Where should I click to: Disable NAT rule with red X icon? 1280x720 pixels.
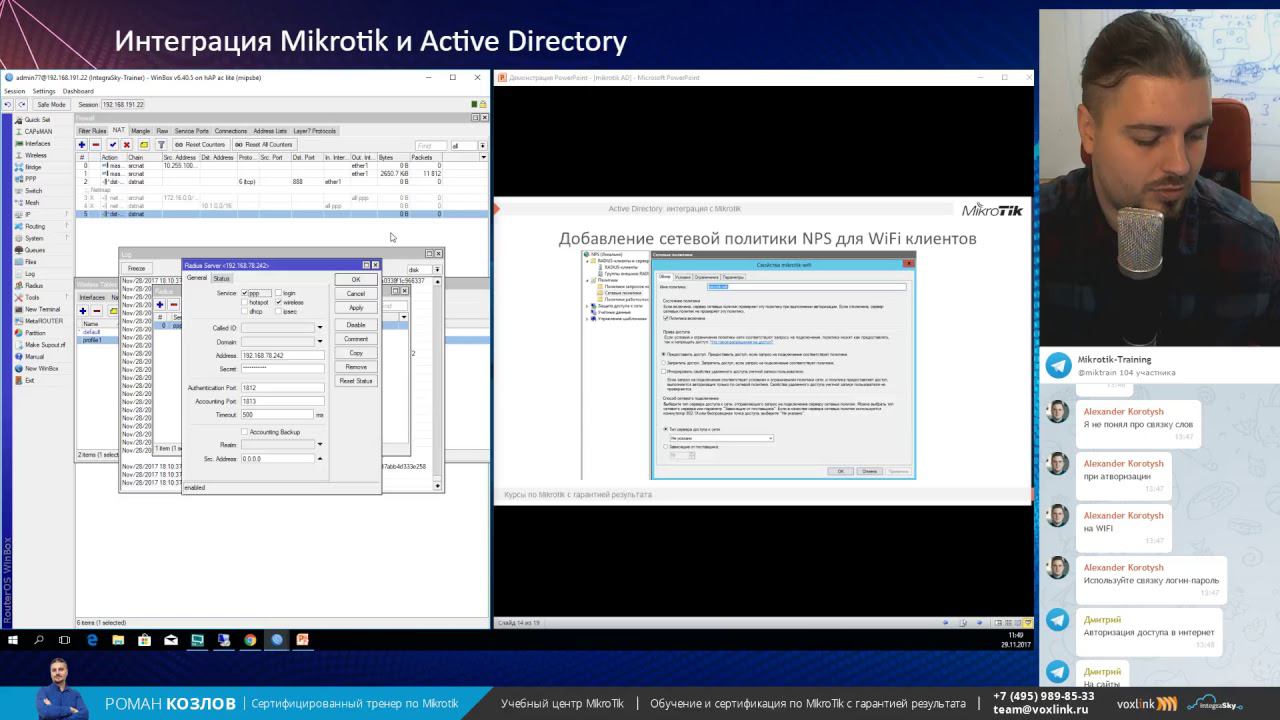pyautogui.click(x=127, y=145)
